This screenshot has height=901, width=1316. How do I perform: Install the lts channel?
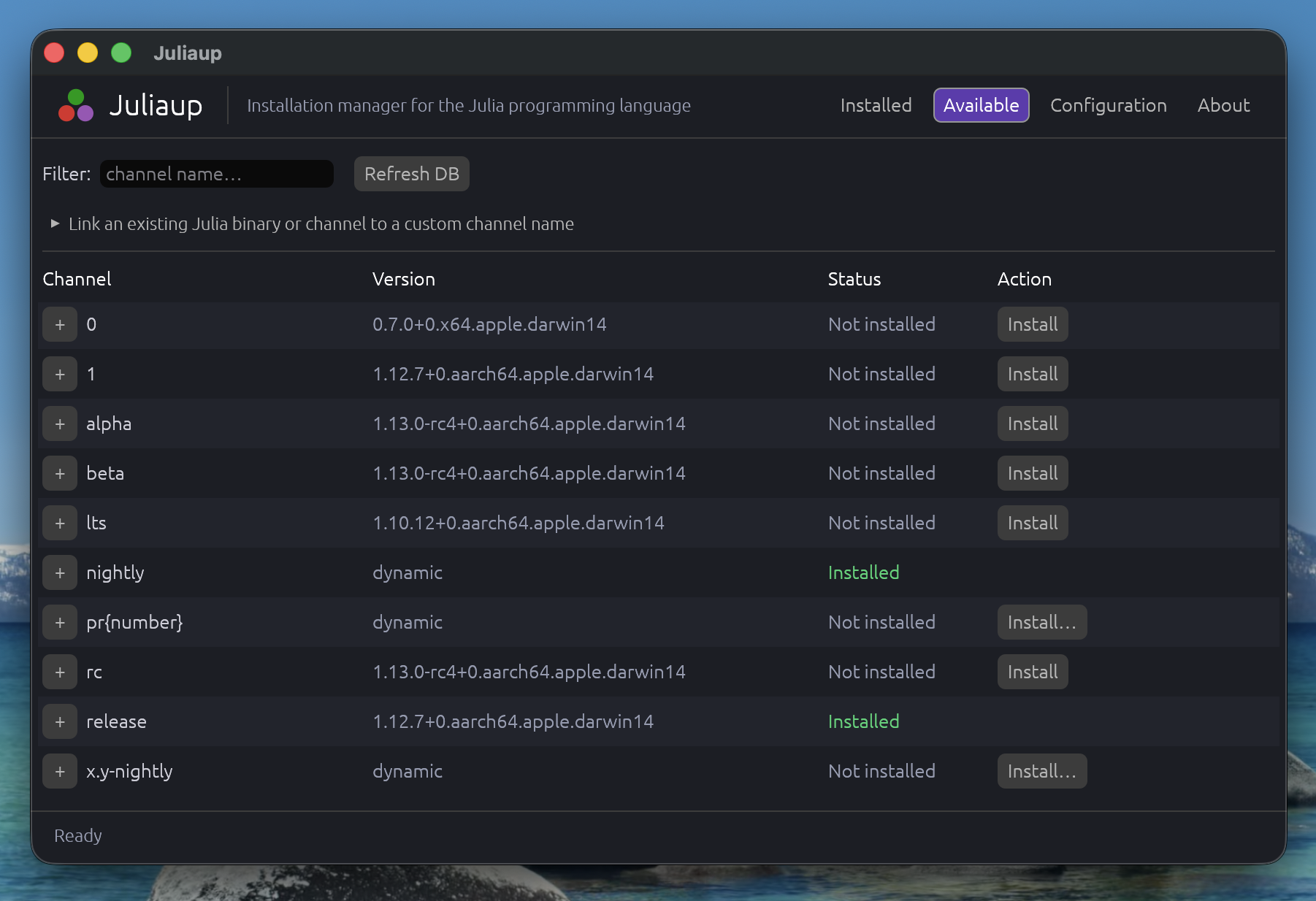tap(1033, 523)
